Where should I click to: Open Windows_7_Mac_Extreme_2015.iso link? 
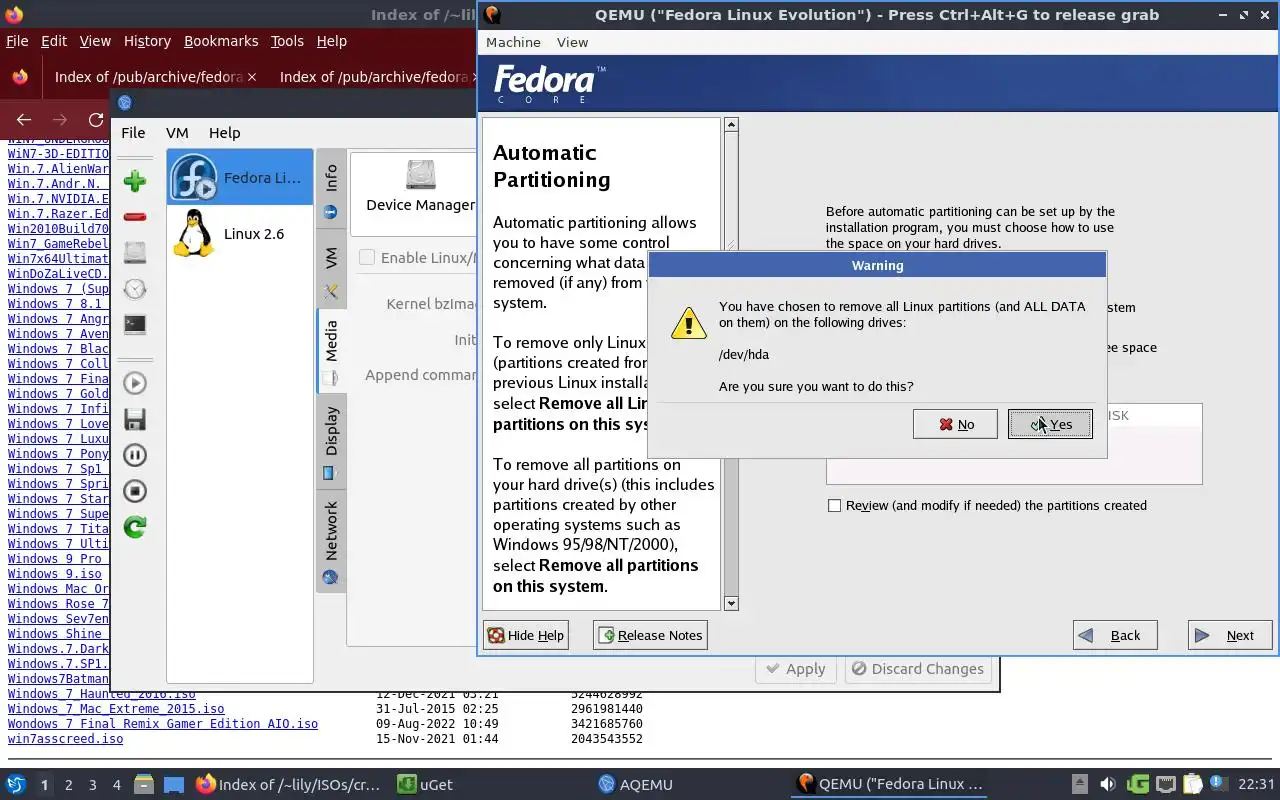(x=116, y=709)
